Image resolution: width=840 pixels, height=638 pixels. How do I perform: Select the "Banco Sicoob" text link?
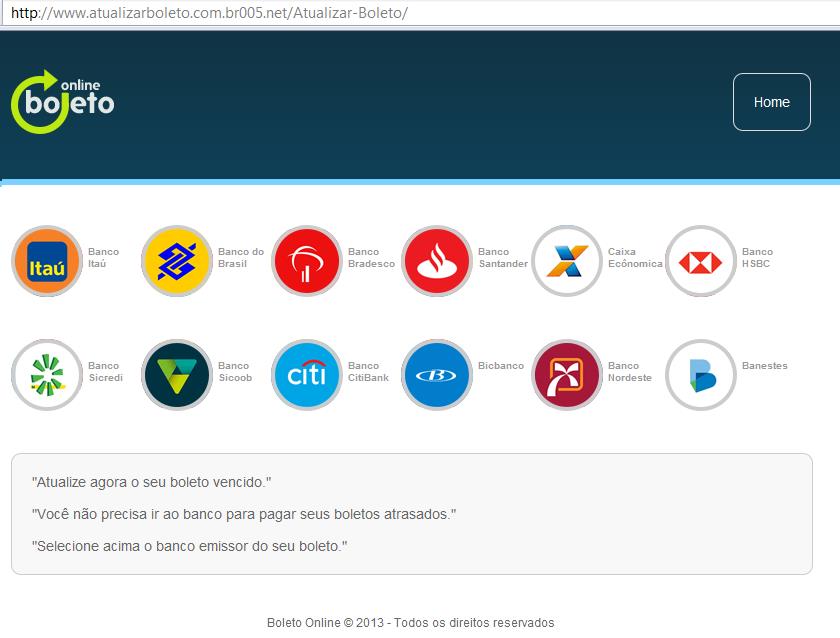(235, 372)
